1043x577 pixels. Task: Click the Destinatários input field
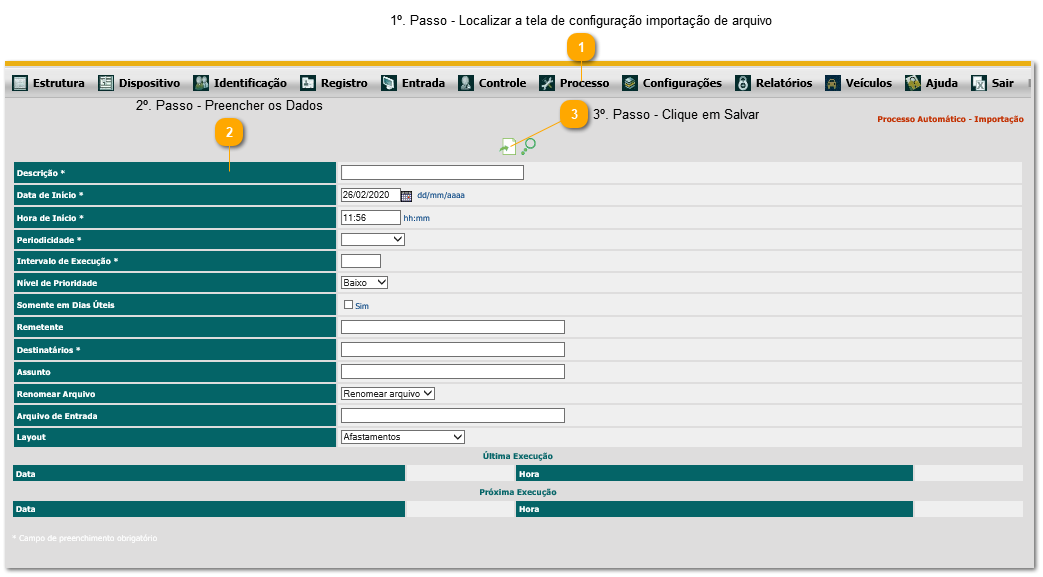(452, 349)
